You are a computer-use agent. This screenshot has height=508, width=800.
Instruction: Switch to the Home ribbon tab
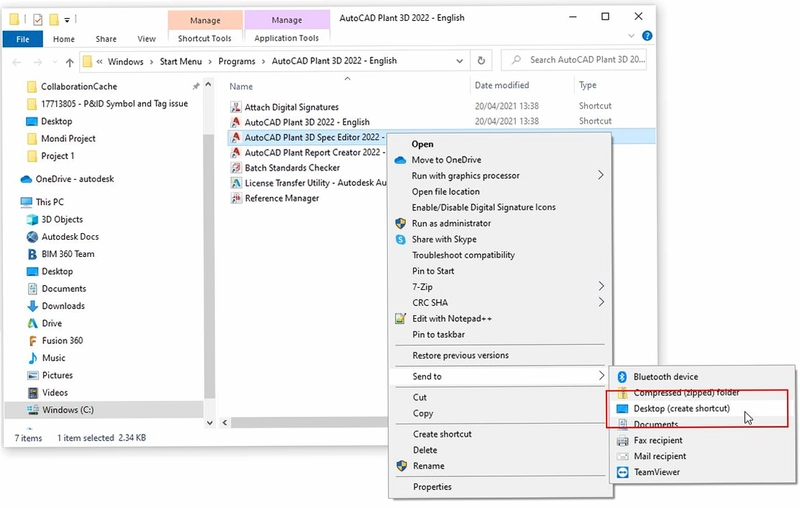coord(64,39)
